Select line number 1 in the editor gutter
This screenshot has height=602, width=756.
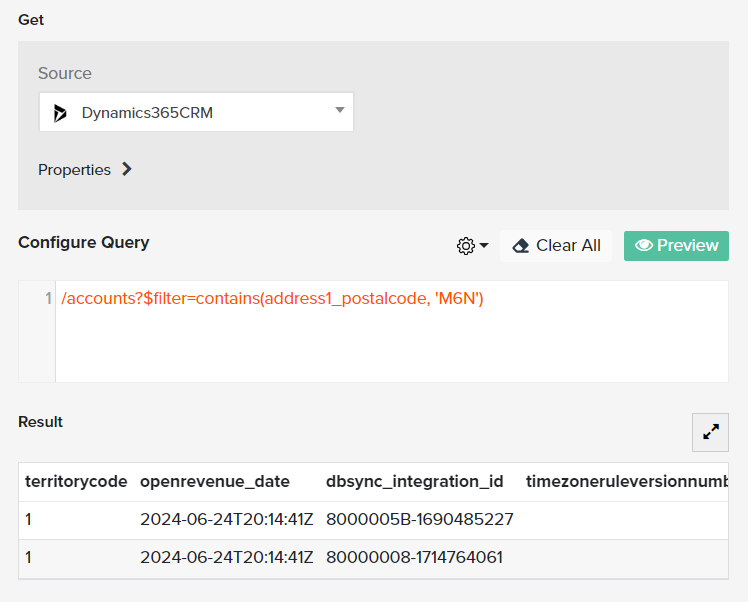point(49,298)
